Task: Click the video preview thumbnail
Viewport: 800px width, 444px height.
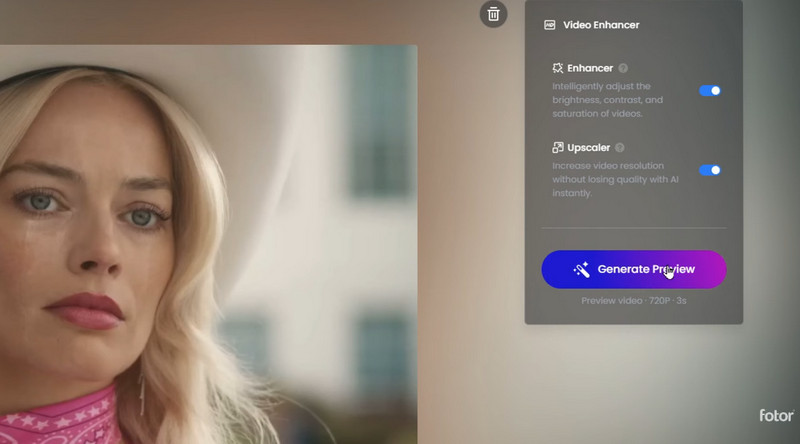Action: point(209,244)
